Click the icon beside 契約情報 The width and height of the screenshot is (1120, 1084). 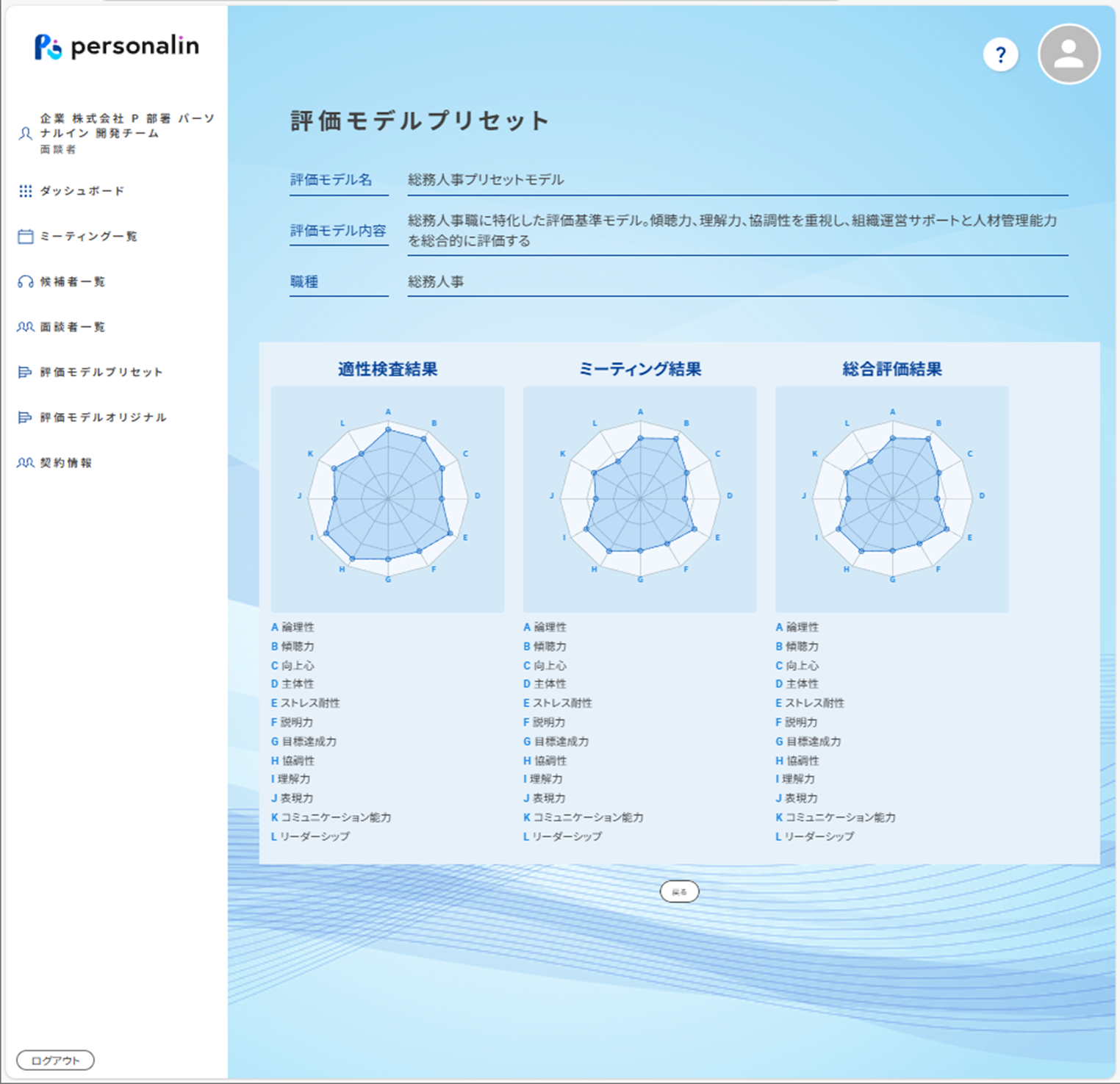click(x=24, y=462)
